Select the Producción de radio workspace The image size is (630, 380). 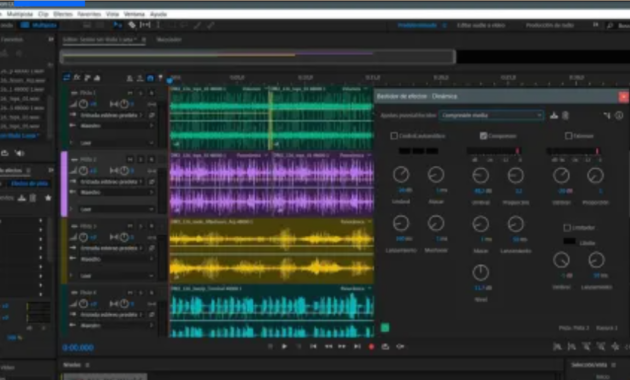pyautogui.click(x=550, y=25)
